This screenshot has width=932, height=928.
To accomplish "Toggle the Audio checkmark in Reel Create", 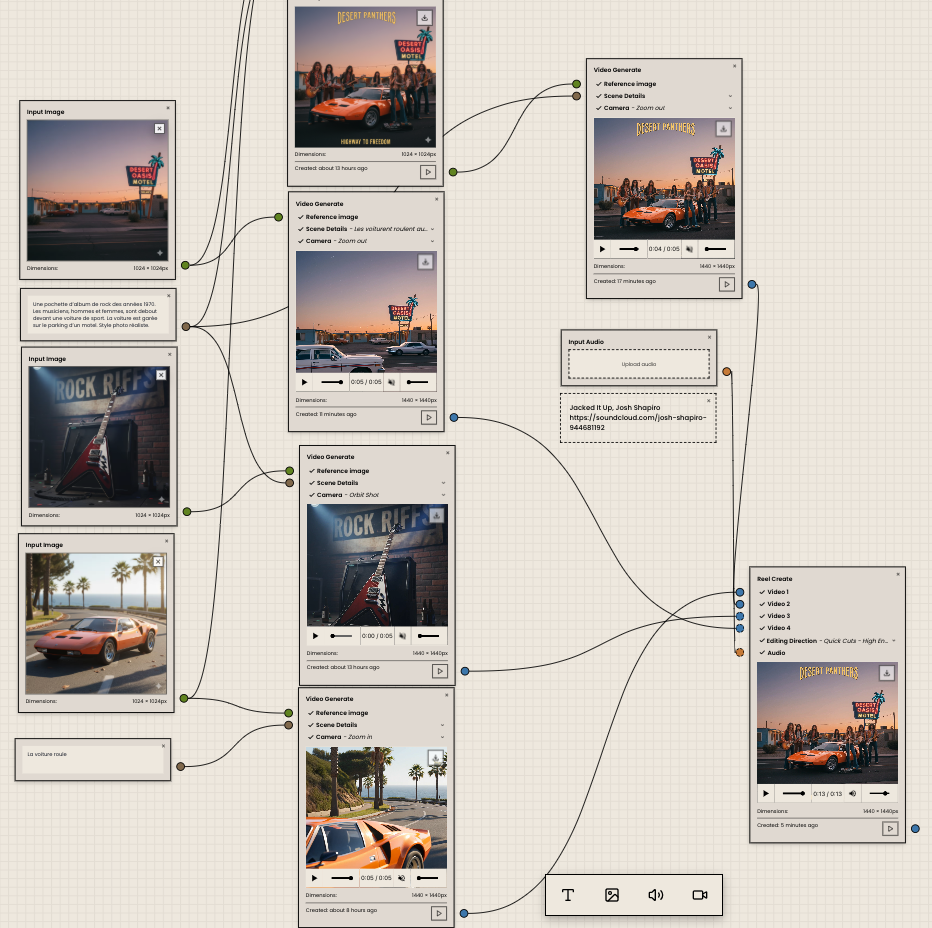I will point(762,653).
